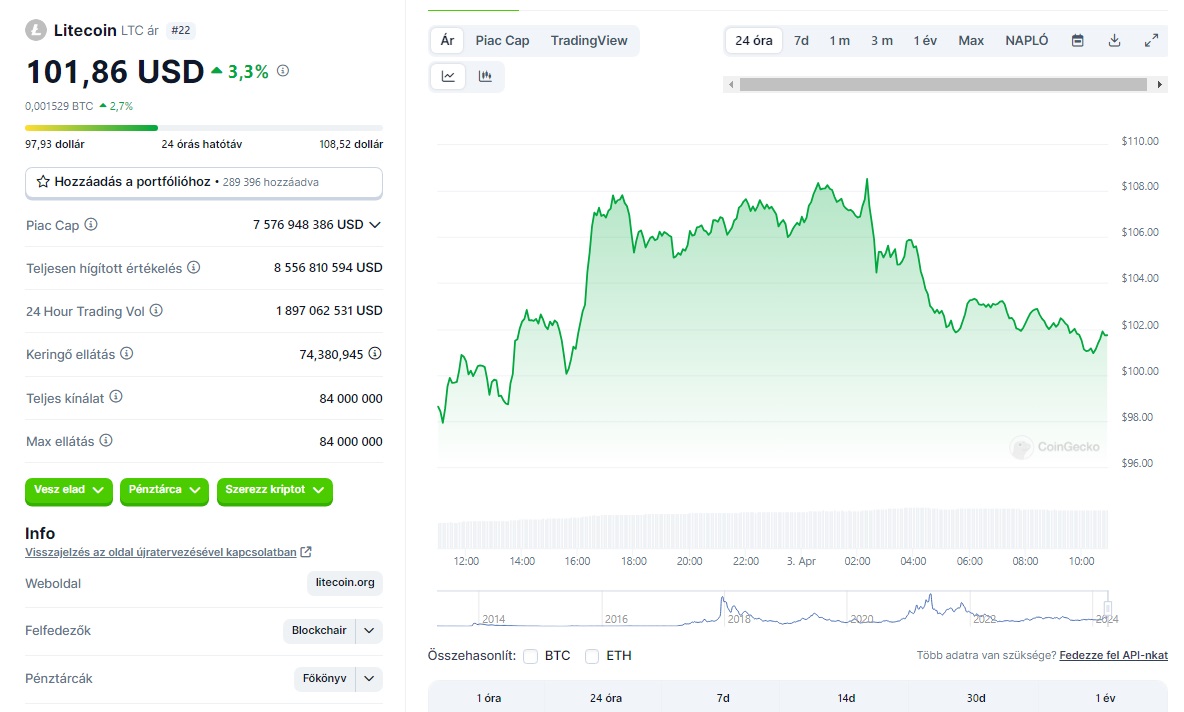1184x712 pixels.
Task: Tick the ETH comparison checkbox
Action: point(592,656)
